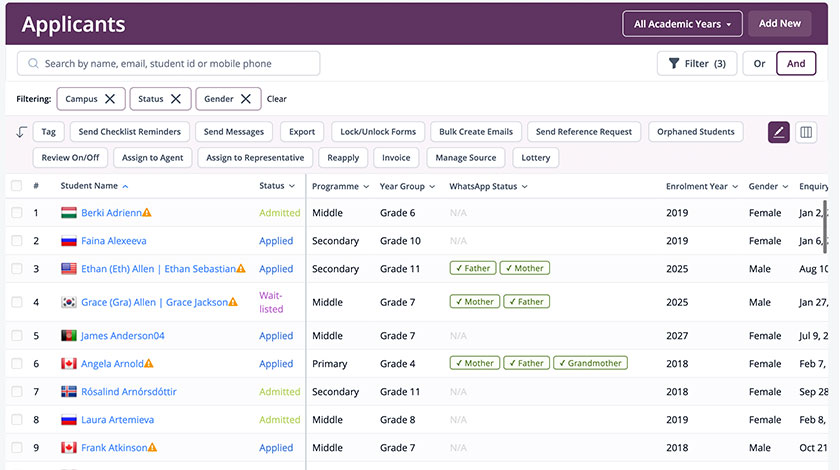The image size is (840, 470).
Task: Open the Year Group column dropdown
Action: 432,186
